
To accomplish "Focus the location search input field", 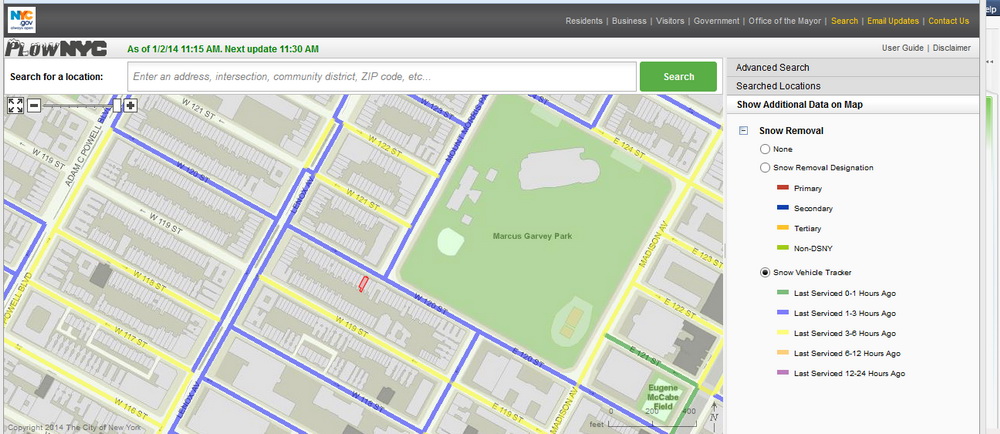I will (382, 76).
